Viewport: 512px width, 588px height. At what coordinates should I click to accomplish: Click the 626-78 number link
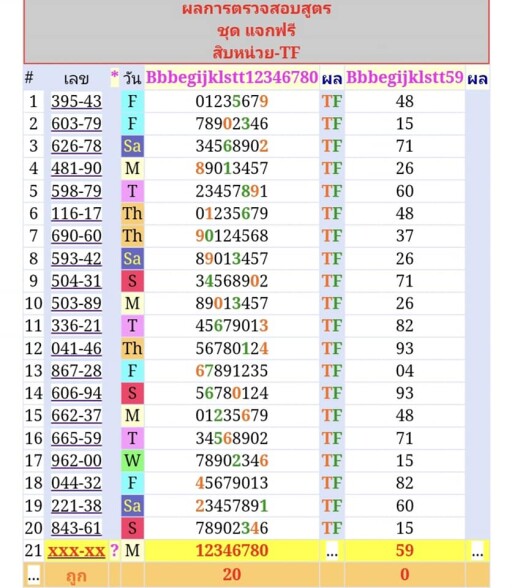point(76,146)
